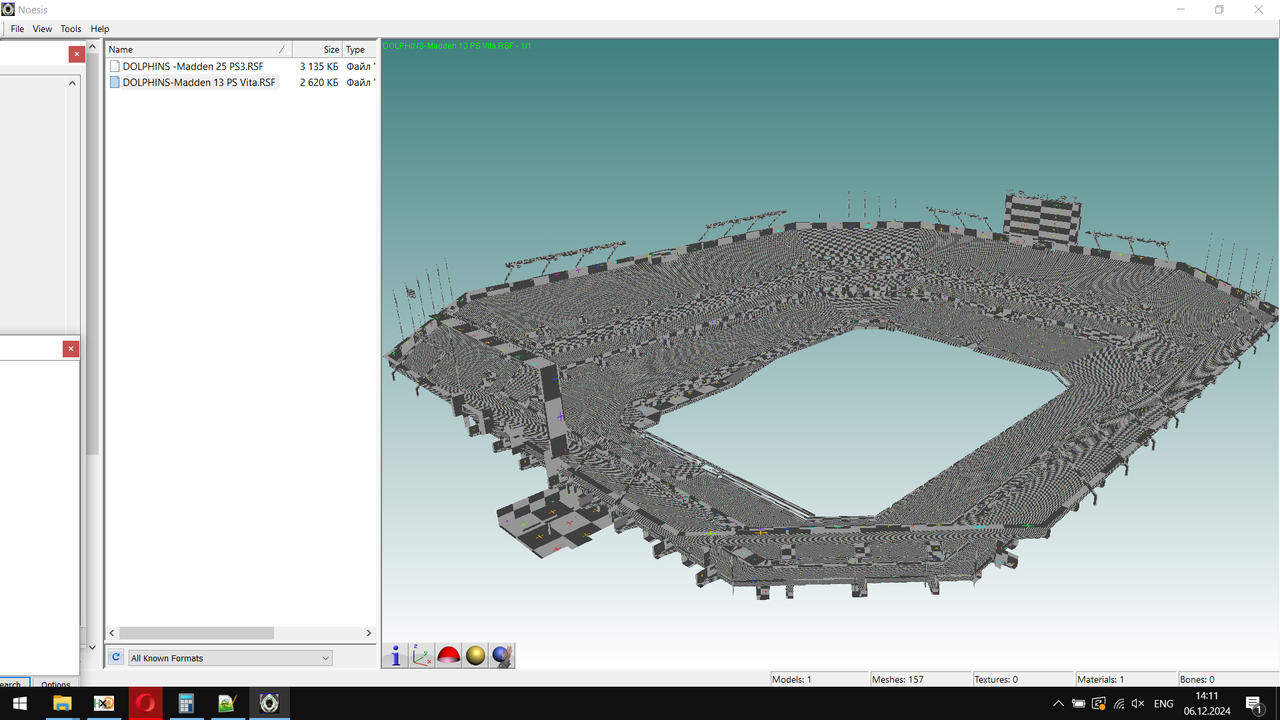Click the gold sphere icon in viewport toolbar
This screenshot has width=1280, height=720.
tap(476, 655)
